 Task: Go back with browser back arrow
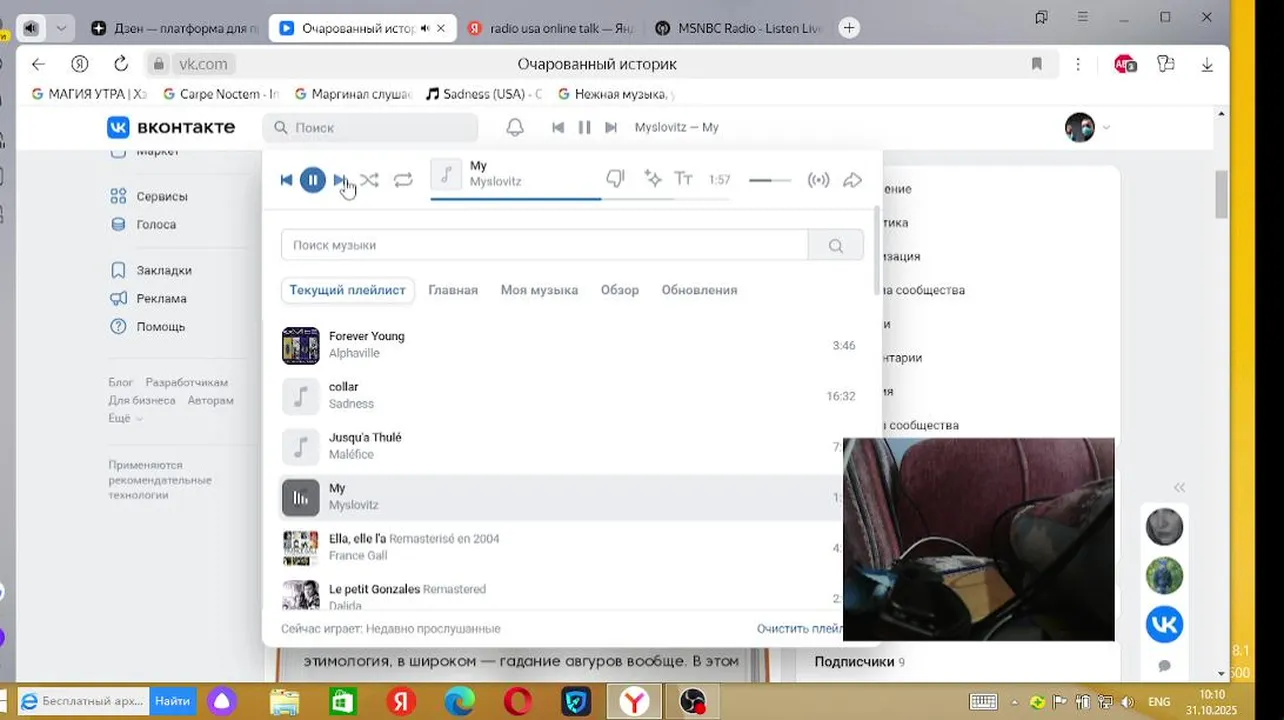[x=38, y=64]
